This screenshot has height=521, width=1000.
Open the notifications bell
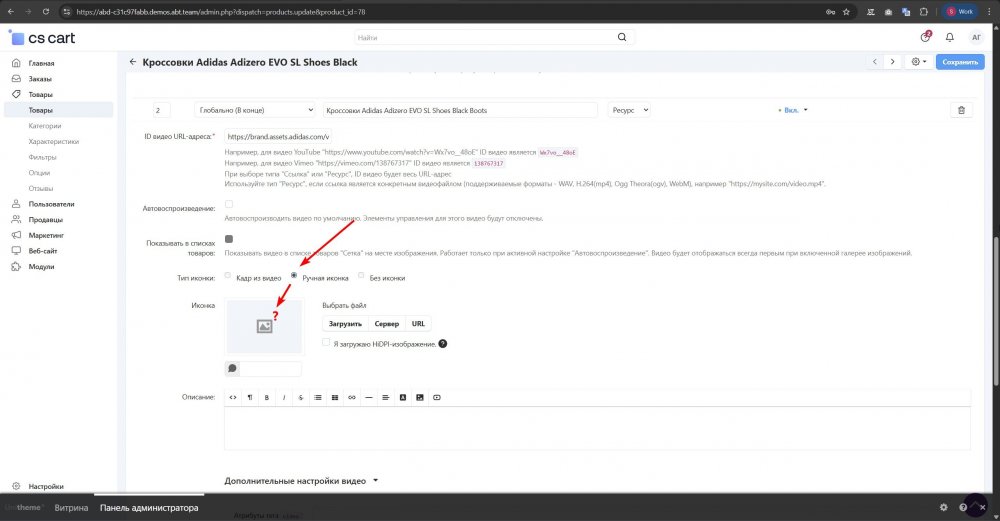tap(949, 37)
